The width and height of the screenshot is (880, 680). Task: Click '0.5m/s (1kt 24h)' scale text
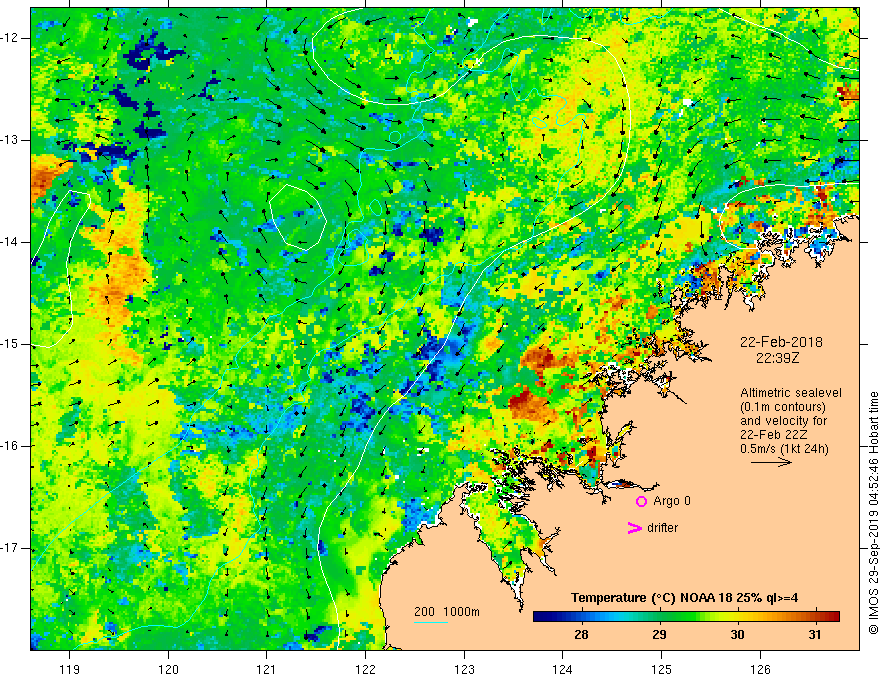coord(784,449)
